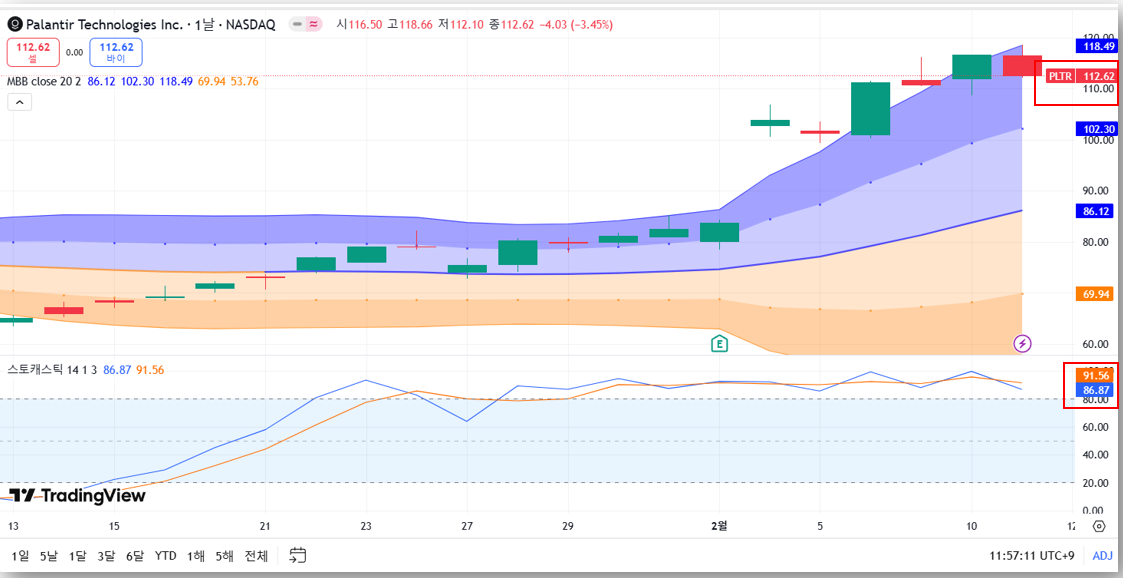
Task: Select the 5날 time range
Action: pos(48,556)
